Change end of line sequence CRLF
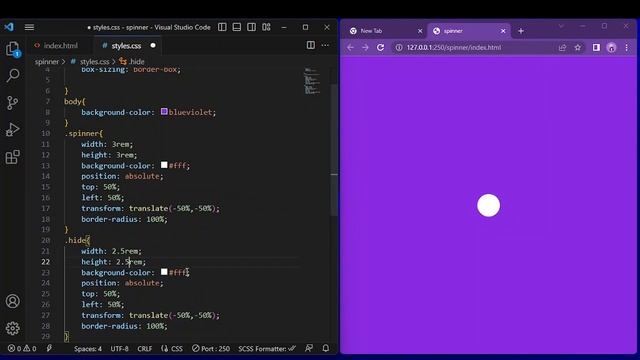This screenshot has width=640, height=360. pos(144,349)
